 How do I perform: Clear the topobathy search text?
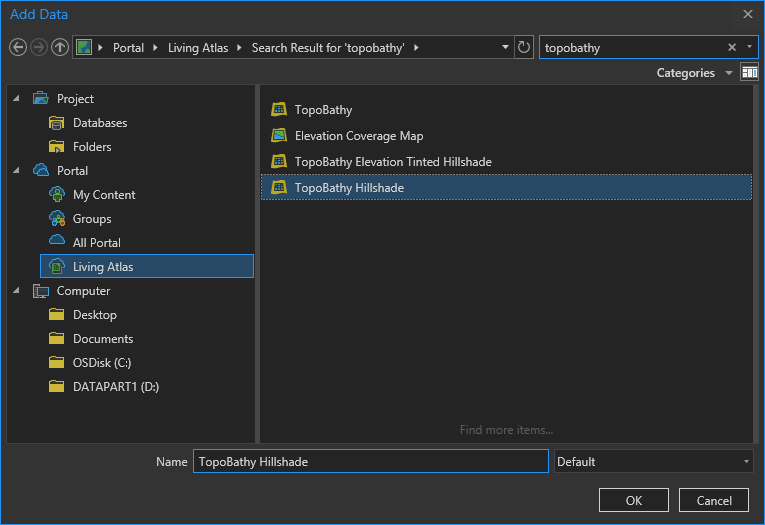click(x=731, y=47)
